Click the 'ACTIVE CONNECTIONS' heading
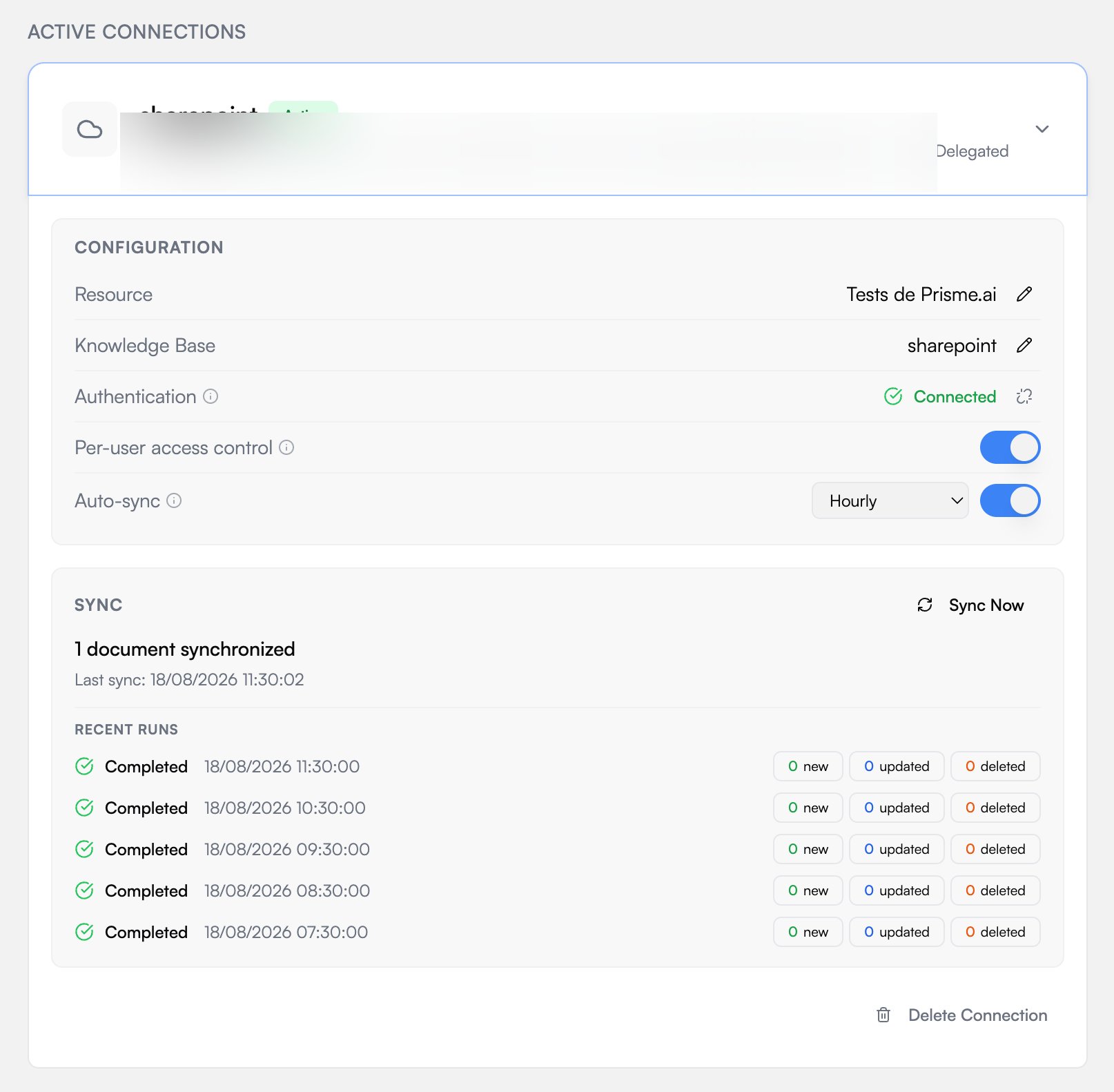This screenshot has height=1092, width=1114. pos(137,32)
